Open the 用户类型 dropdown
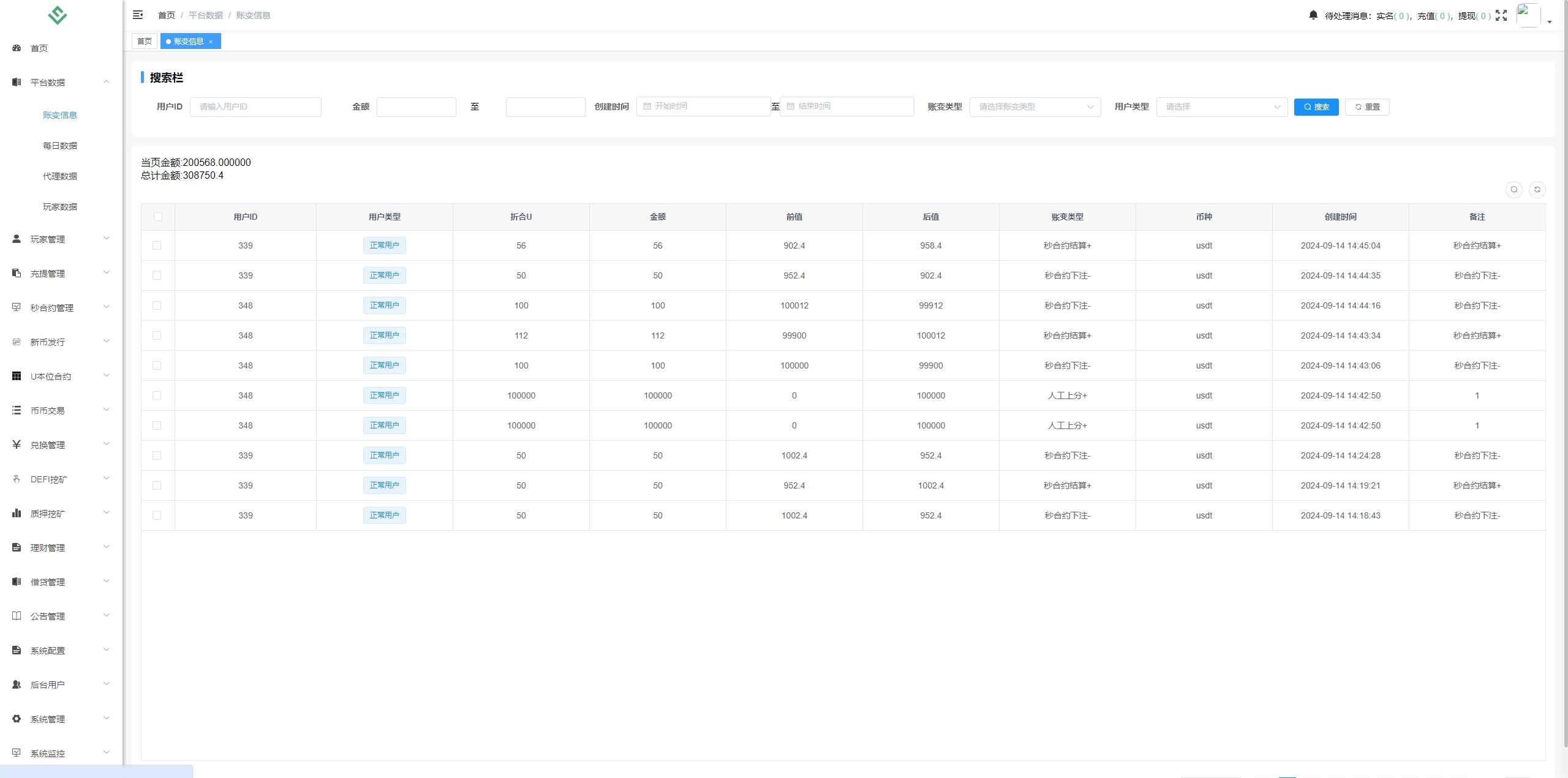This screenshot has width=1568, height=778. 1221,107
